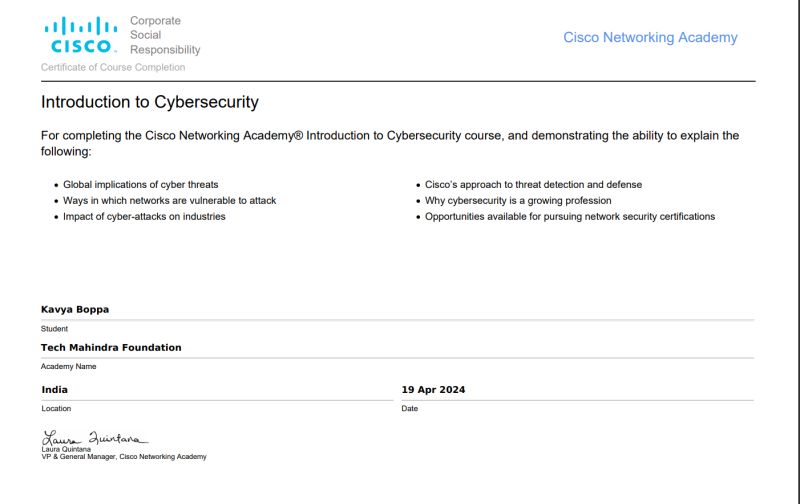
Task: Click Why cybersecurity is a growing profession
Action: 518,200
